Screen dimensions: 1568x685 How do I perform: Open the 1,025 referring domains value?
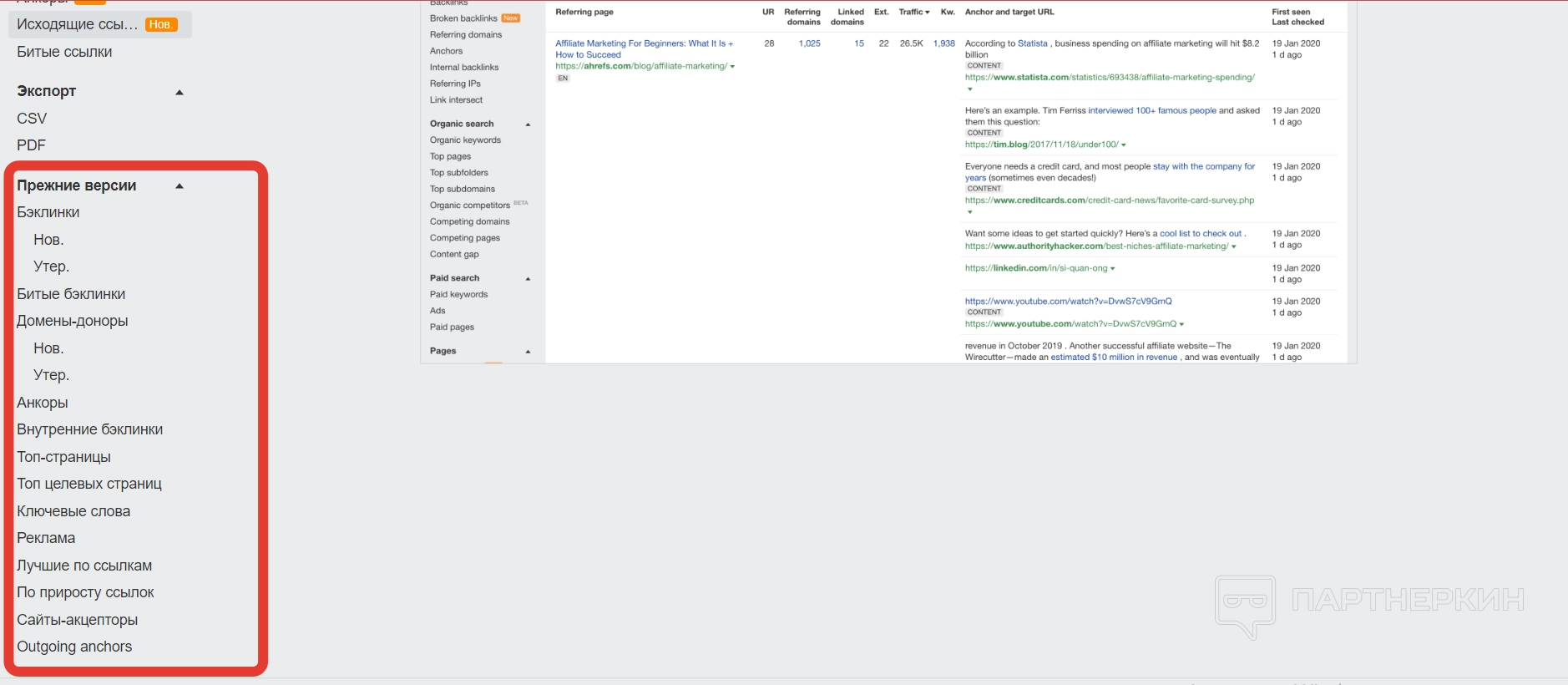tap(809, 43)
